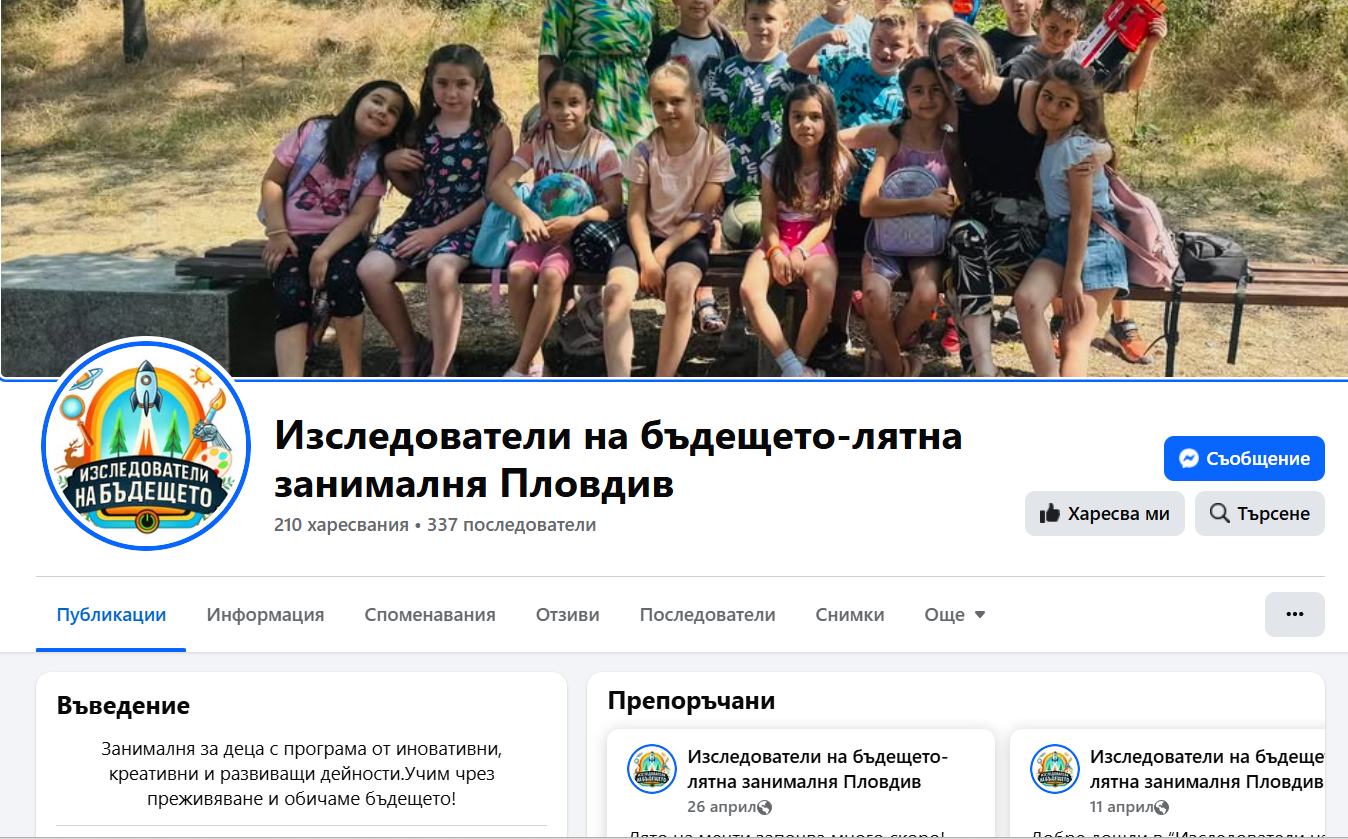Click the magnifier icon on Търсене button
The image size is (1348, 839).
pyautogui.click(x=1220, y=514)
